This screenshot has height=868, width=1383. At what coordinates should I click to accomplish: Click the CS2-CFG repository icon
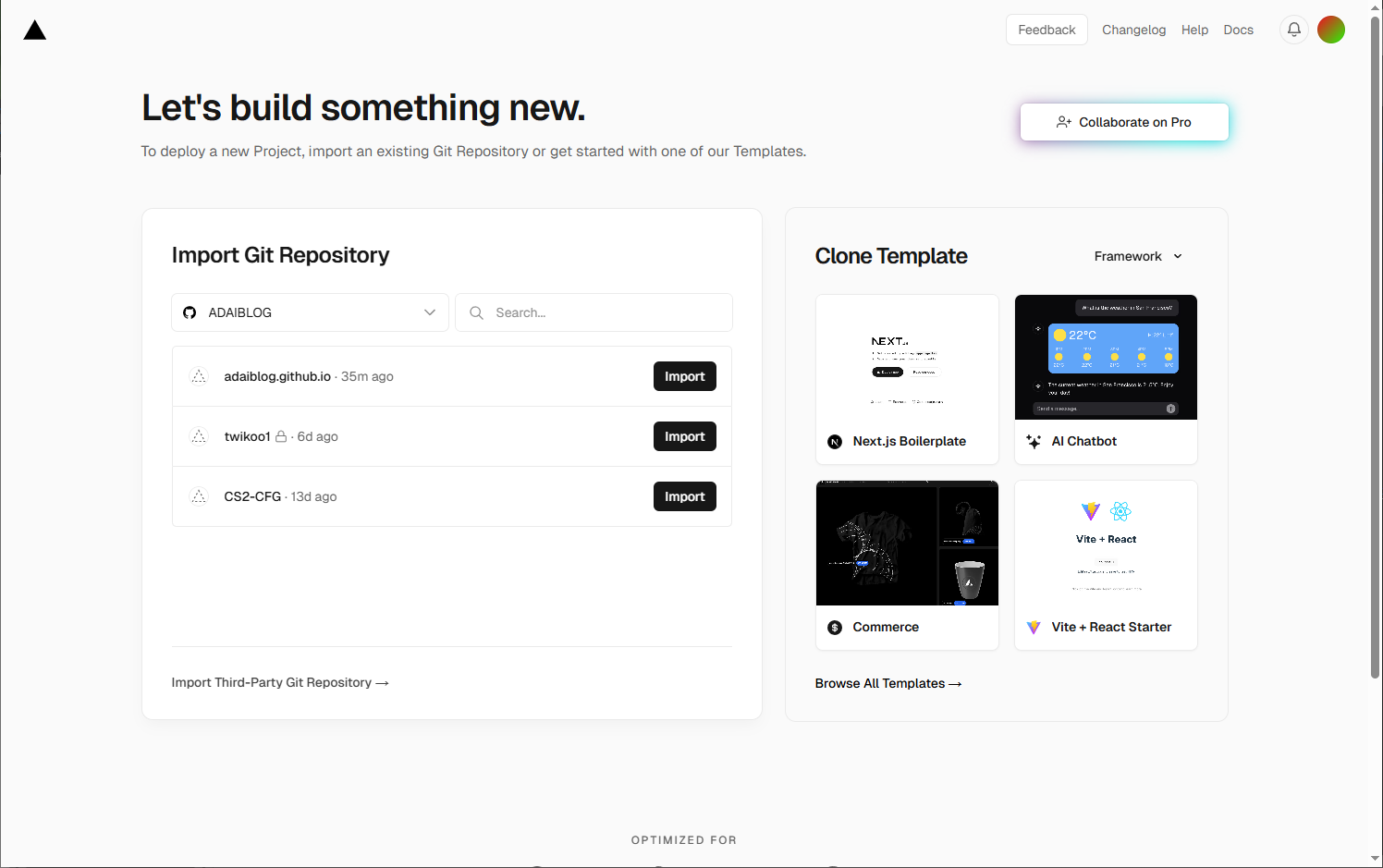click(199, 496)
